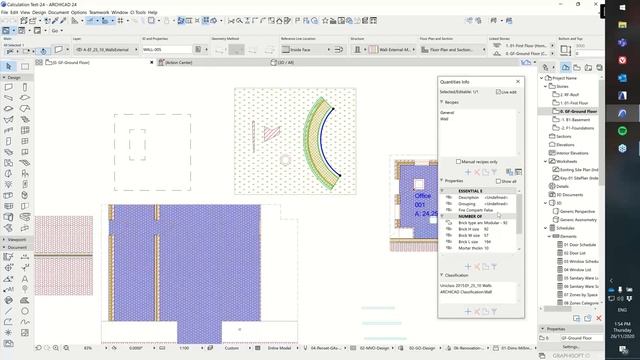Click the Teams icon in Windows taskbar
The image size is (640, 360).
click(x=622, y=42)
